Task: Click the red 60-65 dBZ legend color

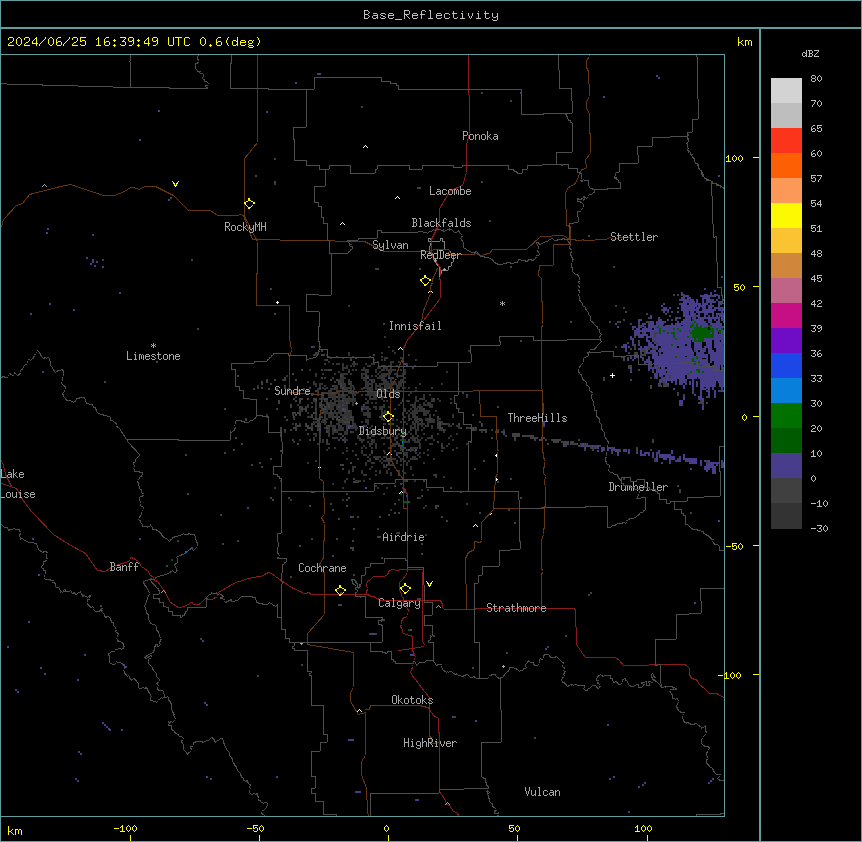Action: (x=786, y=141)
